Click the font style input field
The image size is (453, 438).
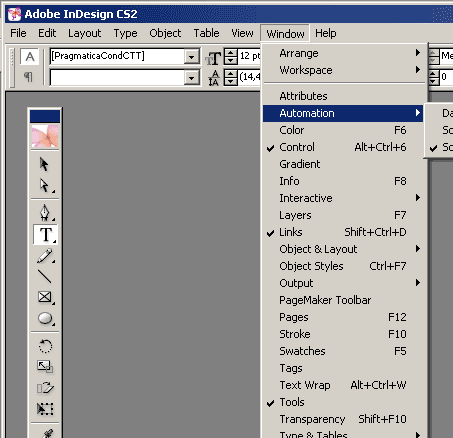click(117, 78)
